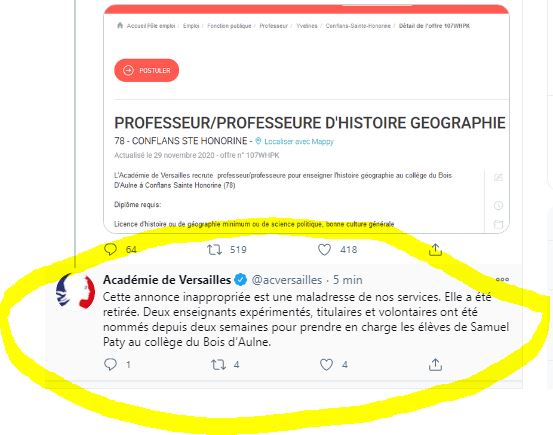This screenshot has height=435, width=553.
Task: Open the job offer image card title
Action: [310, 123]
